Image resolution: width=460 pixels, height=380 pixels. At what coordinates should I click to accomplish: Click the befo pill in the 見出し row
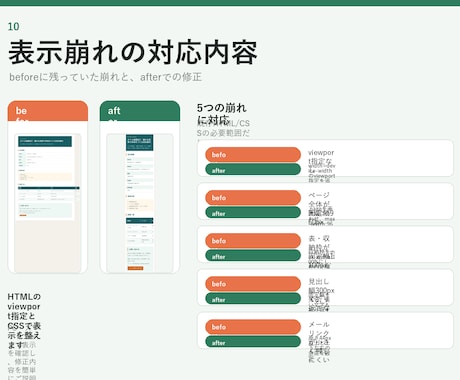tap(253, 284)
